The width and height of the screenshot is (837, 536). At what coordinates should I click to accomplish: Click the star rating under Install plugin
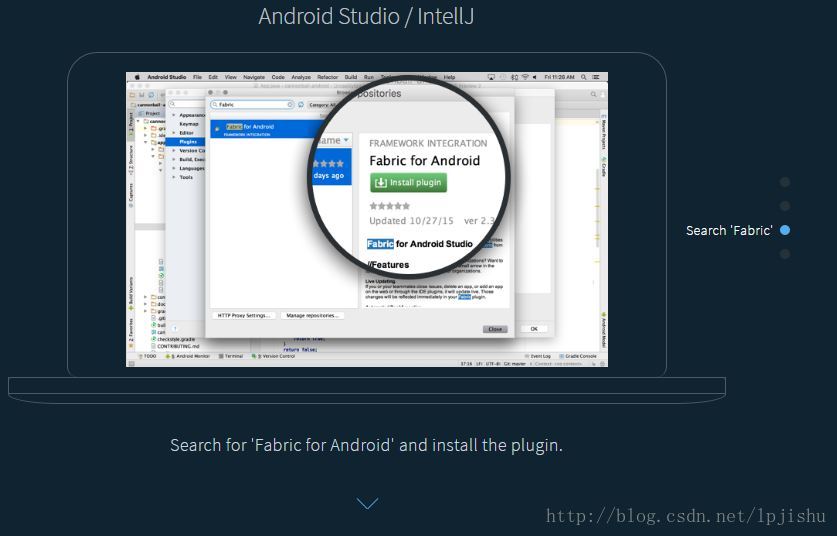click(390, 206)
